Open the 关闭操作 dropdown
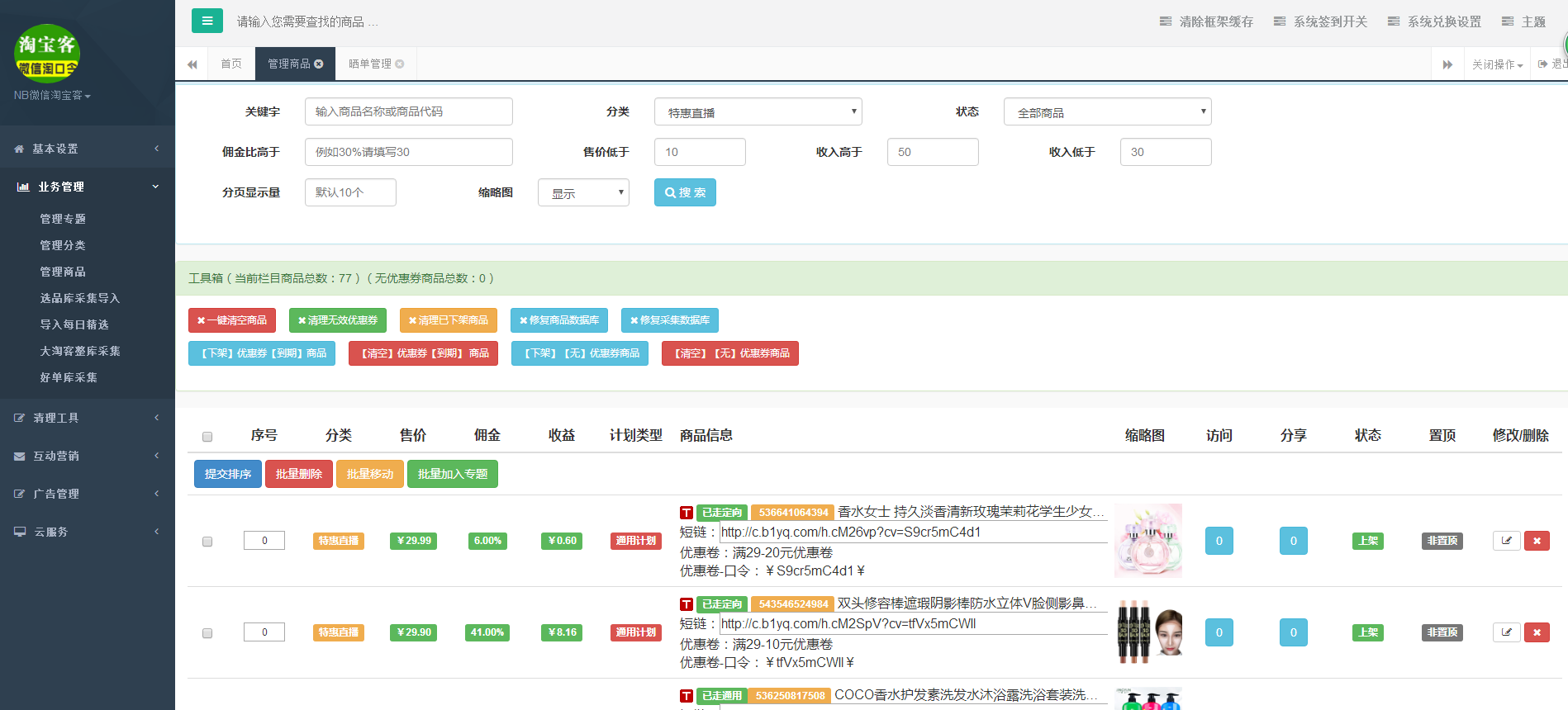This screenshot has height=710, width=1568. point(1497,64)
